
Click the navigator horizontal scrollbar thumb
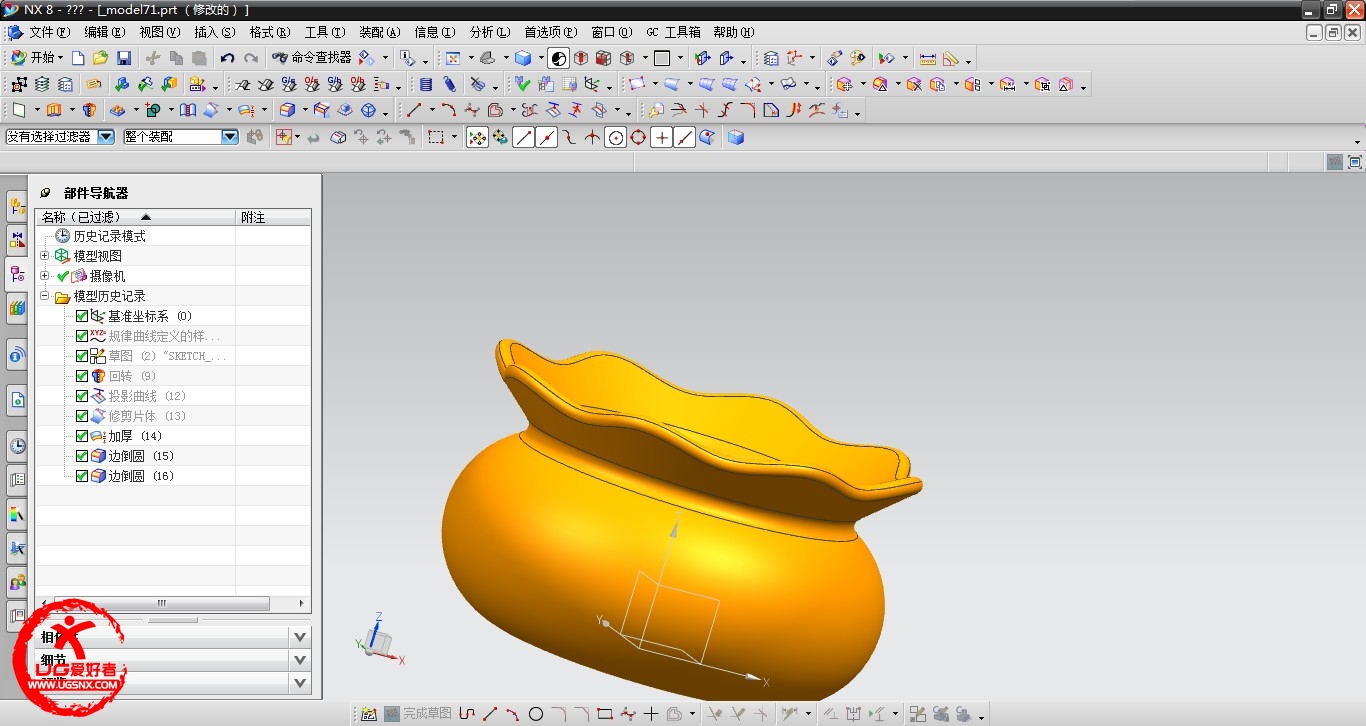(164, 604)
